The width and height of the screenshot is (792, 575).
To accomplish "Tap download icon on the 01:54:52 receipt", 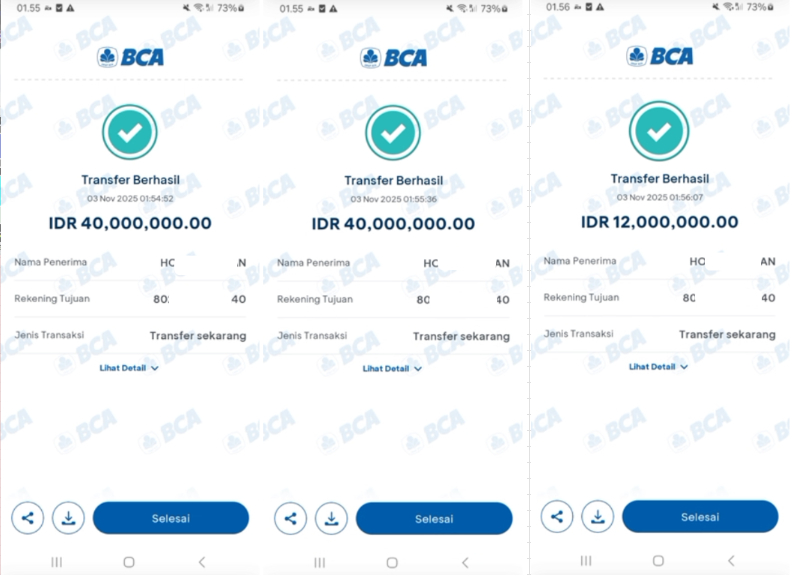I will [x=69, y=518].
